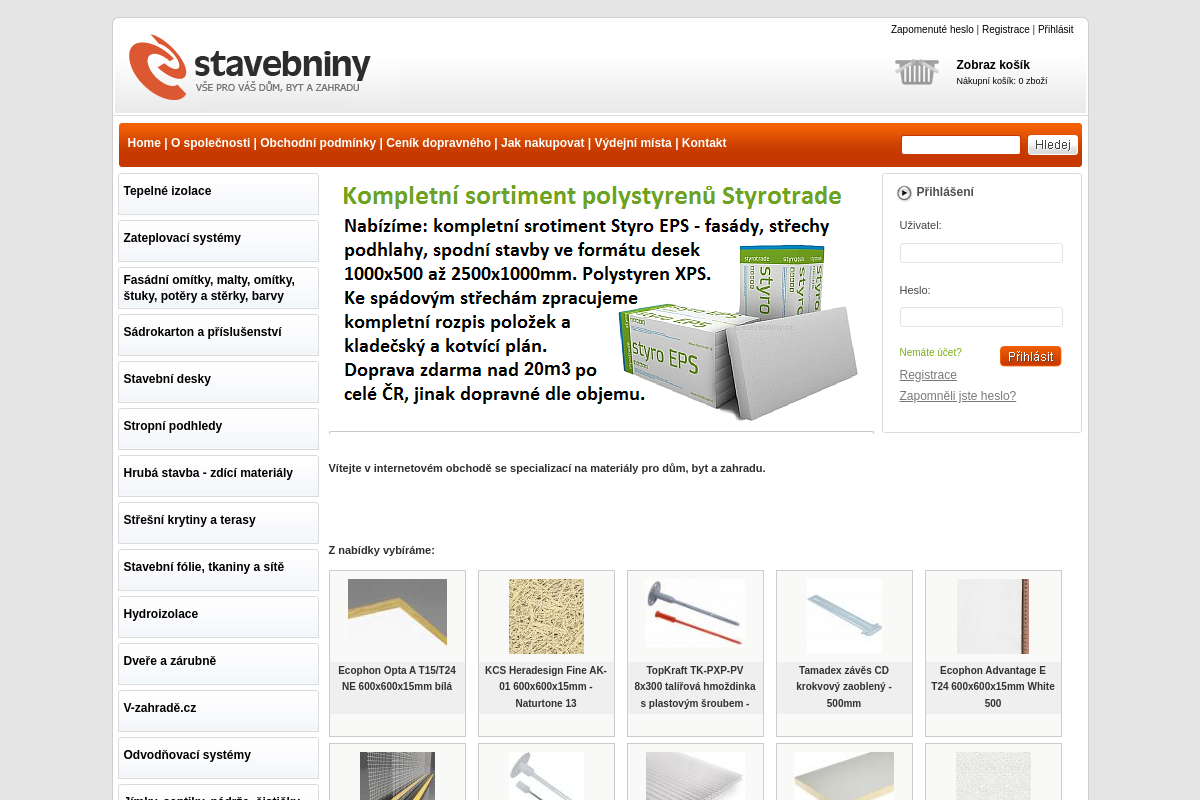Viewport: 1200px width, 800px height.
Task: Open Zobraz košík link
Action: click(993, 65)
